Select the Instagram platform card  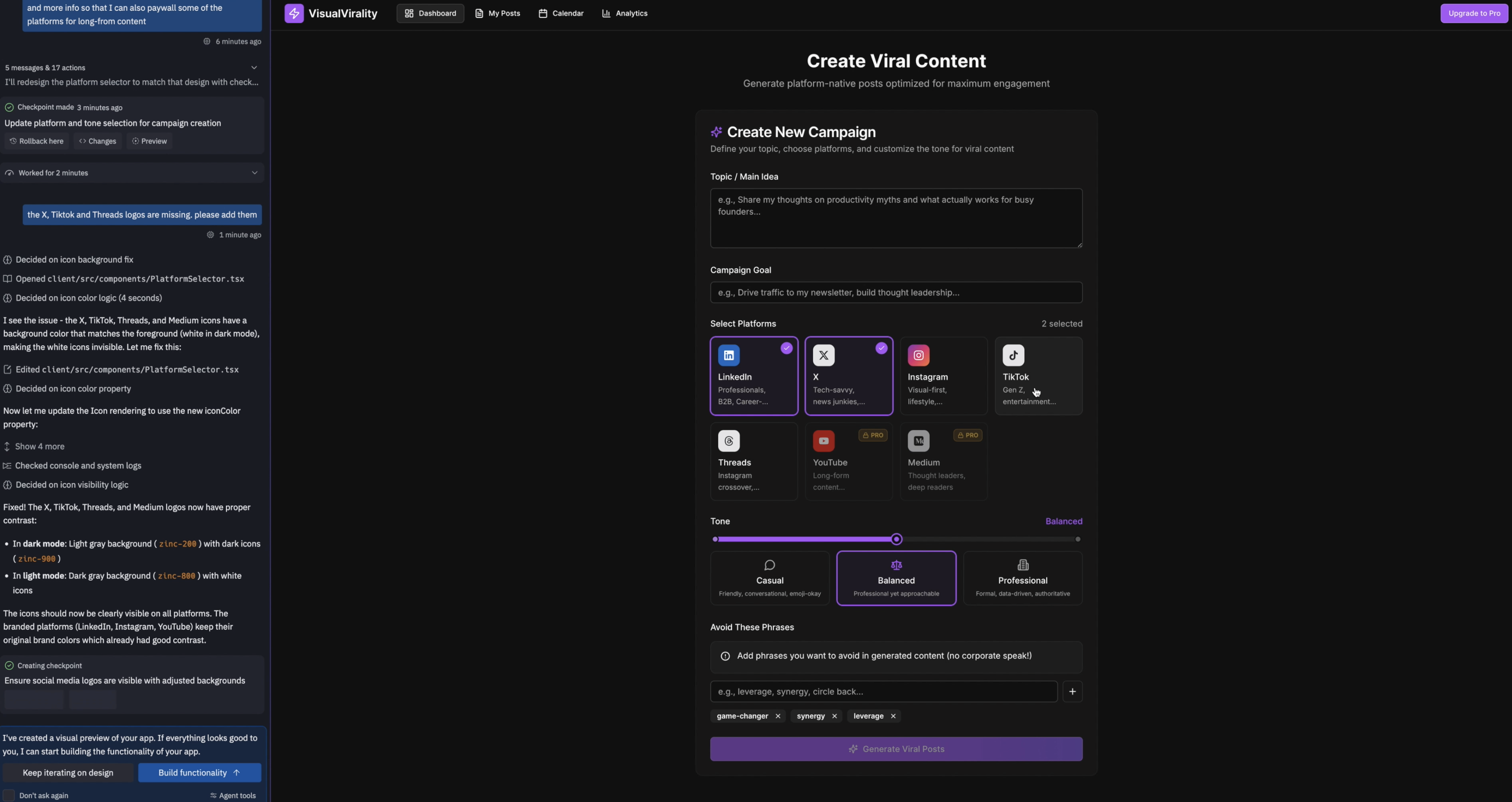(943, 376)
